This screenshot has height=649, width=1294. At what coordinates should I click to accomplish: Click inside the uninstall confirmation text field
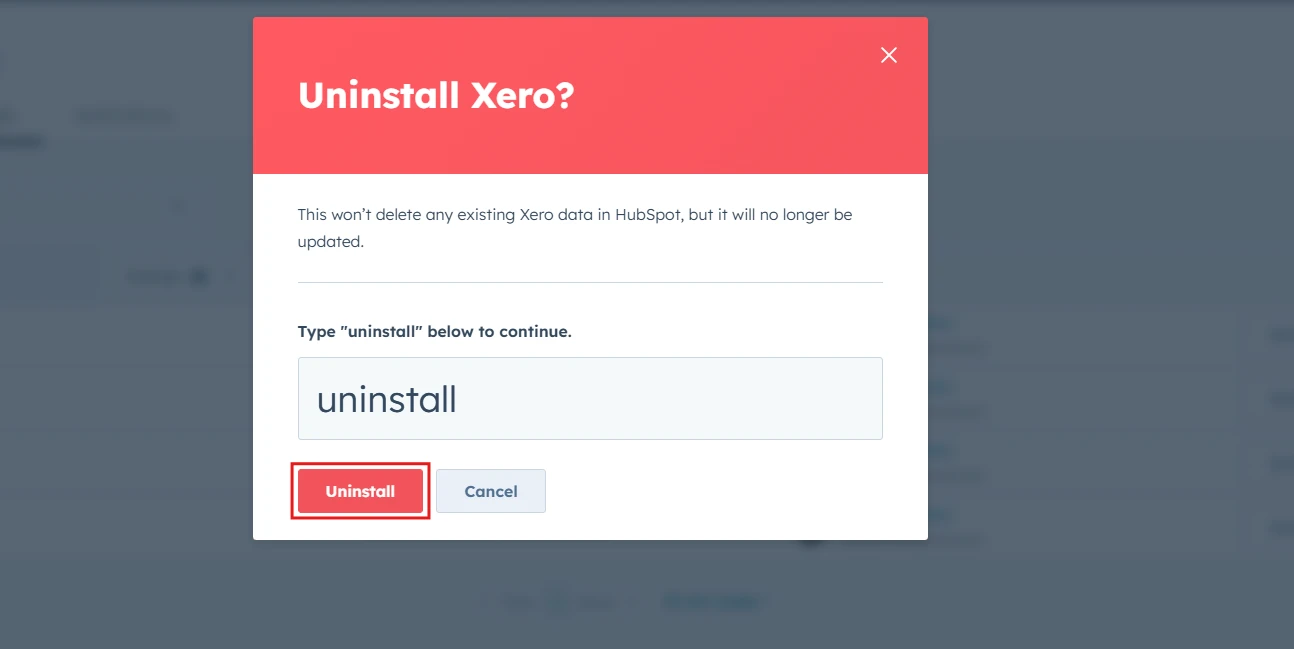(x=590, y=398)
